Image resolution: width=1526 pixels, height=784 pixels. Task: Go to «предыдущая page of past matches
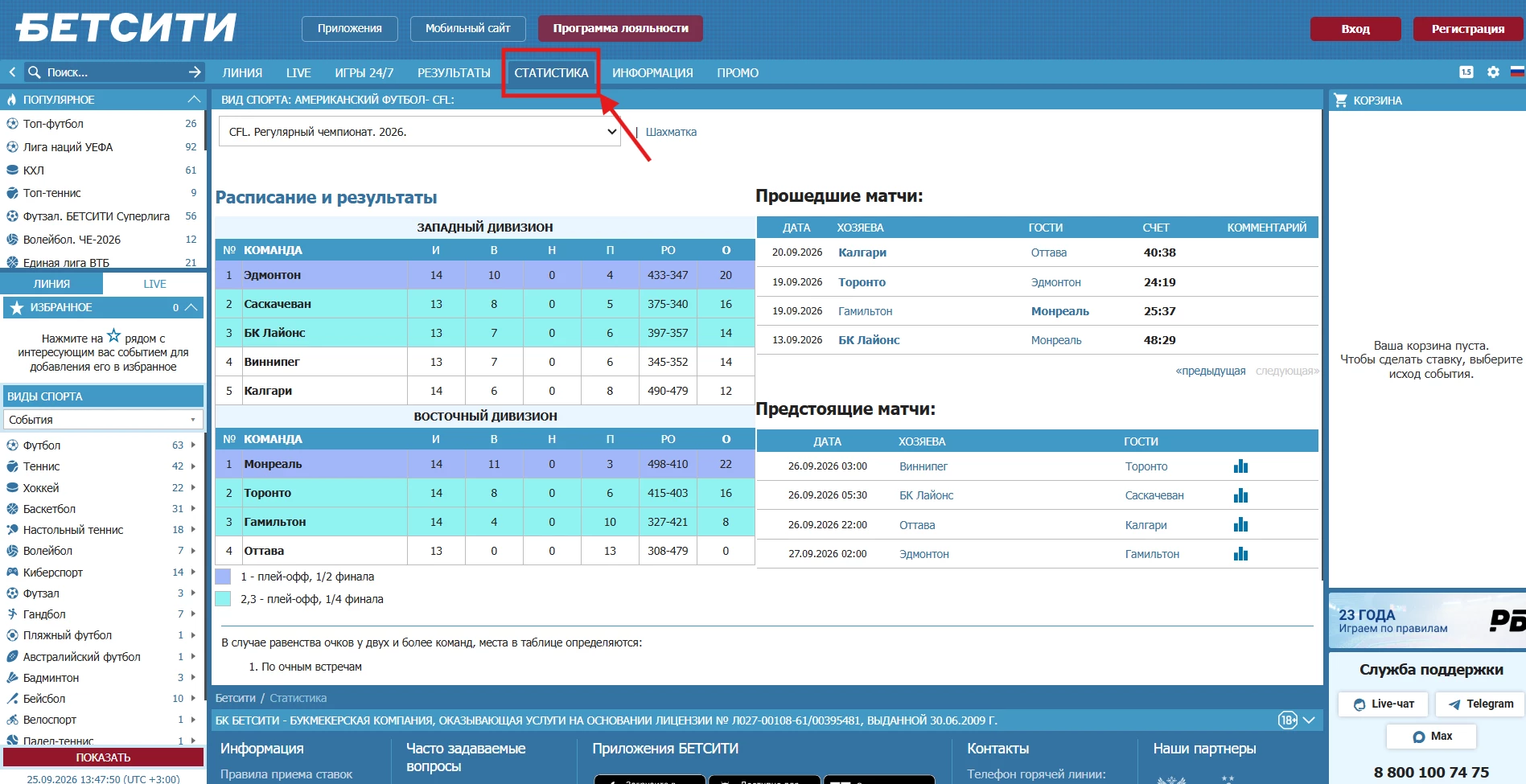pyautogui.click(x=1210, y=371)
